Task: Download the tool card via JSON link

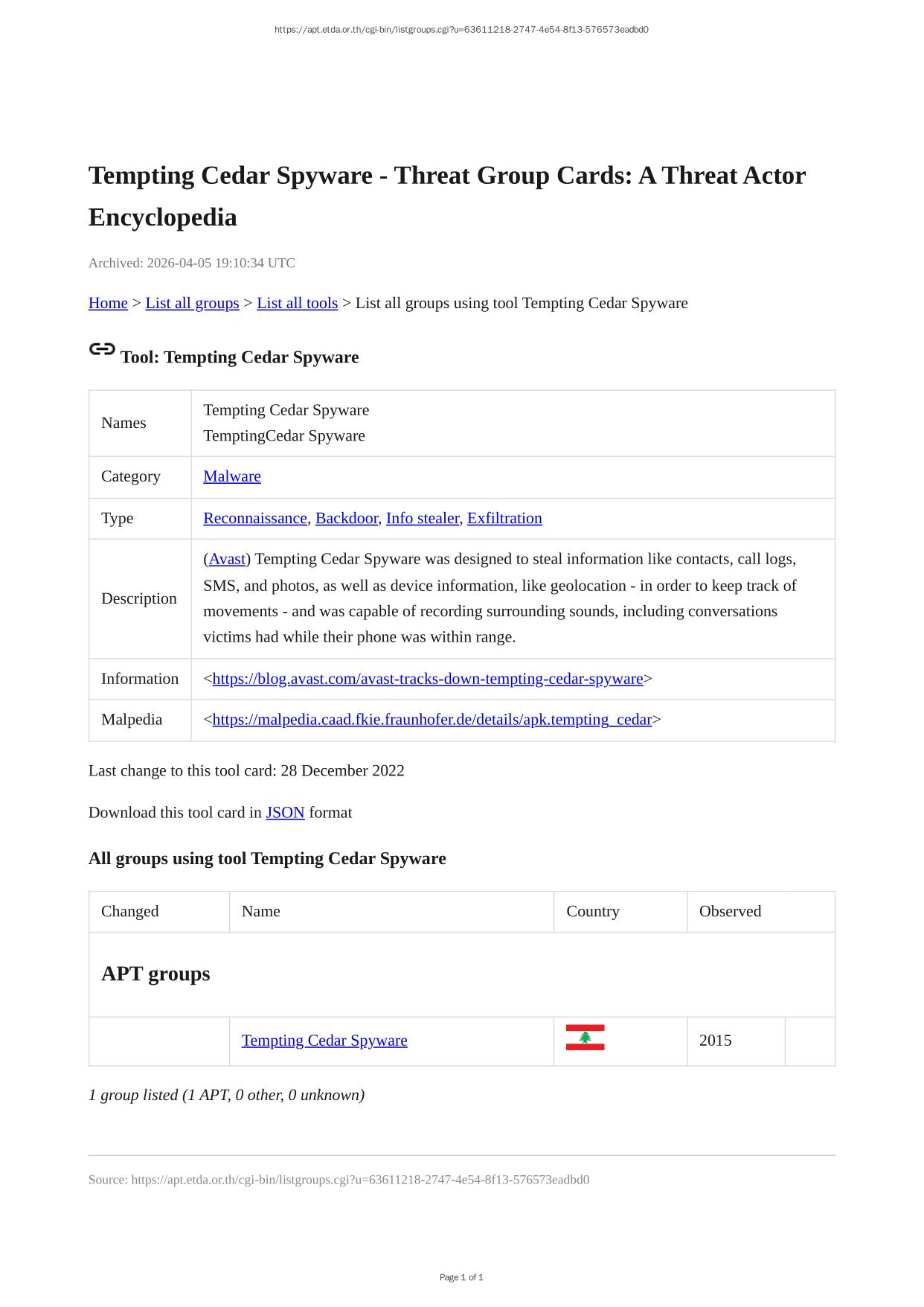Action: click(285, 812)
